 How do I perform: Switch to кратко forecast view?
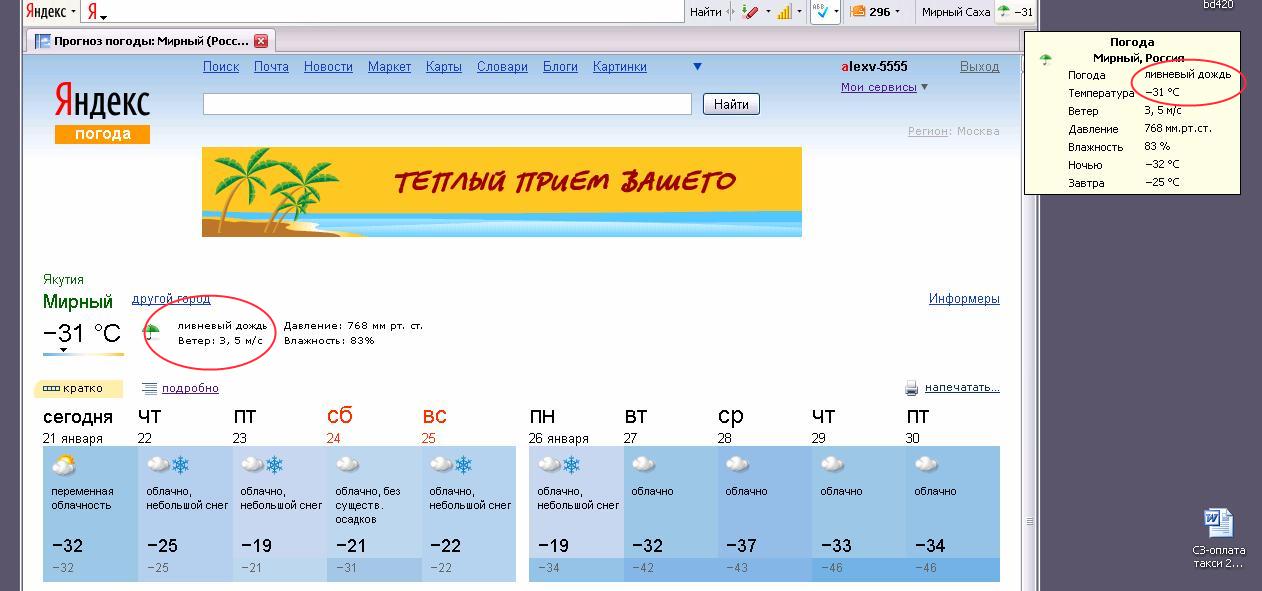(x=78, y=388)
